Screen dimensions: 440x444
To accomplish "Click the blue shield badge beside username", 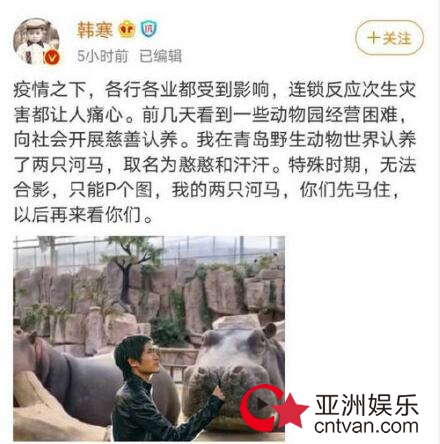I will [x=149, y=29].
